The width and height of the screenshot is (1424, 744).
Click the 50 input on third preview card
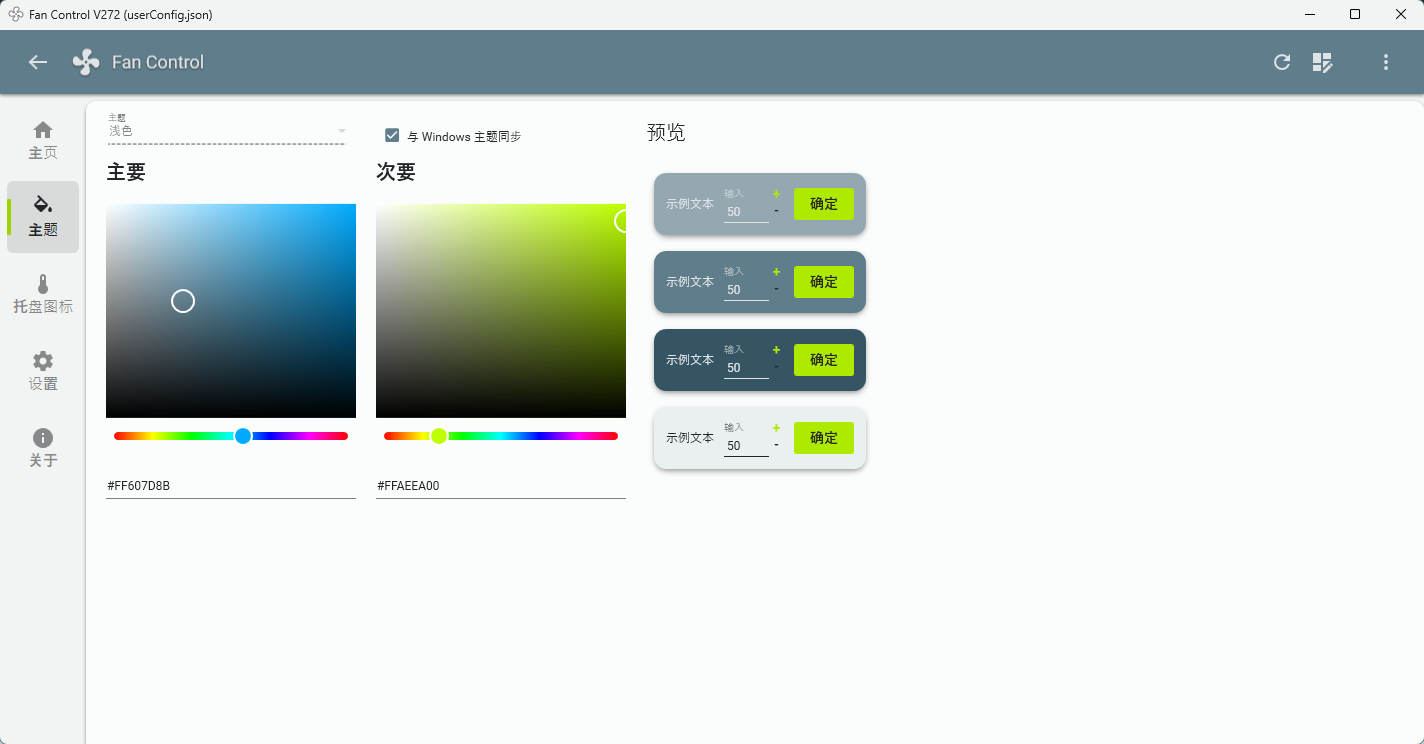click(746, 368)
